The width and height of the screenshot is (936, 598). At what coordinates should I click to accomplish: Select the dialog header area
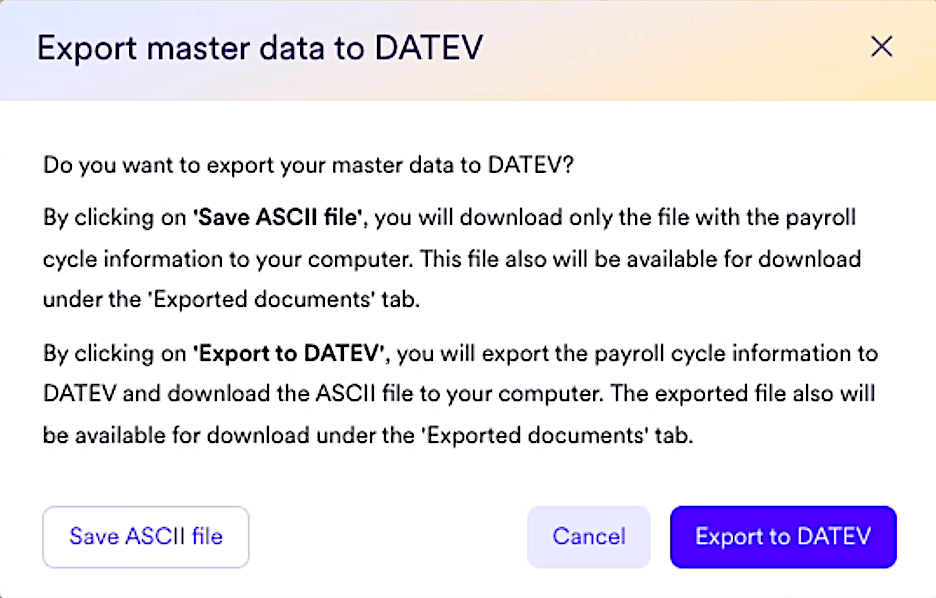click(x=400, y=47)
